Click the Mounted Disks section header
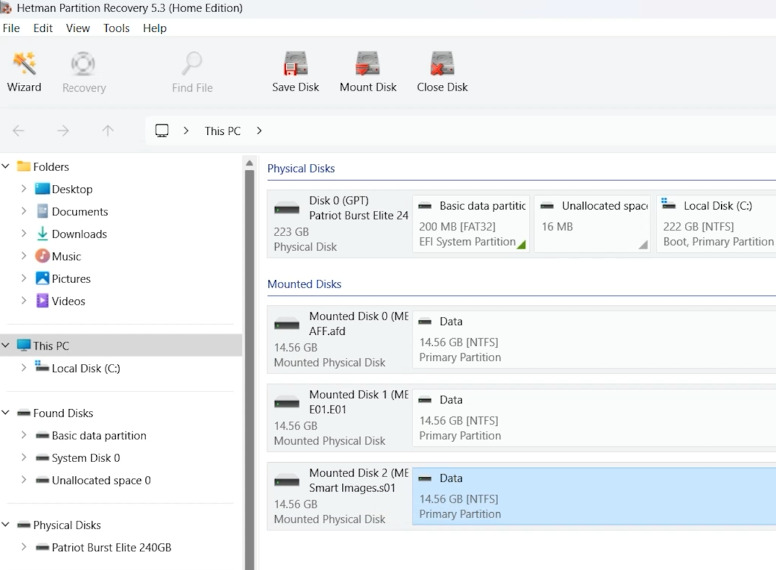776x570 pixels. (x=304, y=284)
